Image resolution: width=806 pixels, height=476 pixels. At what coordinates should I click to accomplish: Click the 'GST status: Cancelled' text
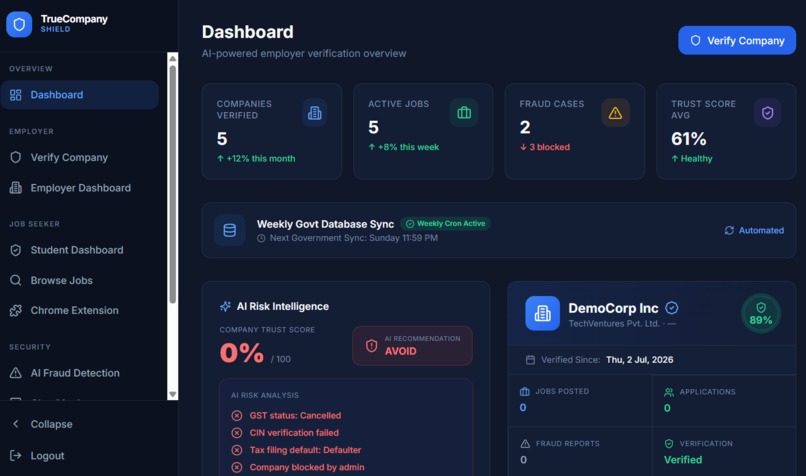click(x=295, y=415)
